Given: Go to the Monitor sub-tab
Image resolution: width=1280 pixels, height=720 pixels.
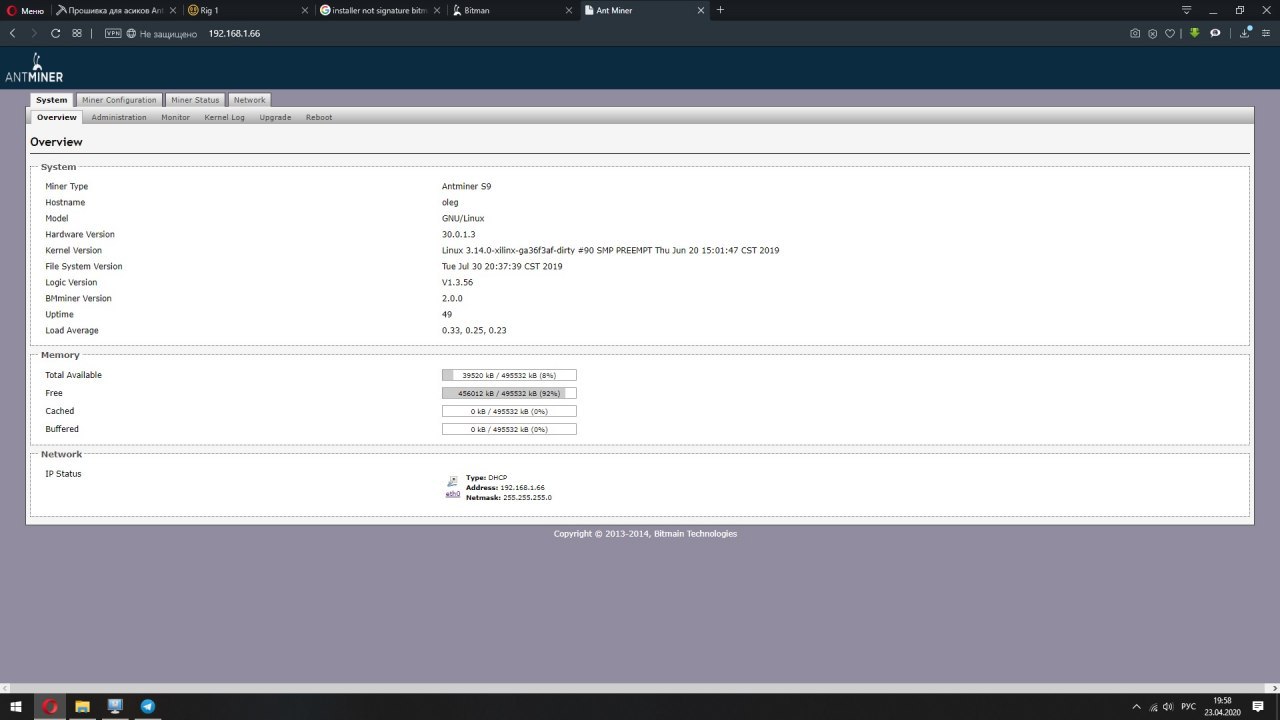Looking at the screenshot, I should click(176, 117).
